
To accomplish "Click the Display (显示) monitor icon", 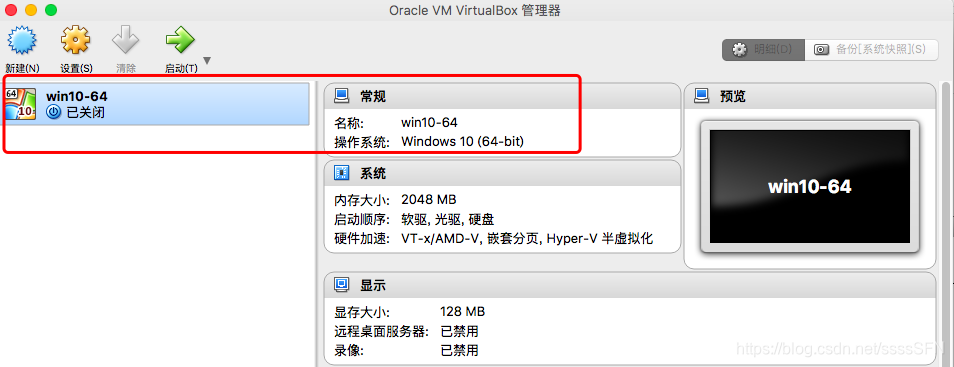I will coord(342,285).
